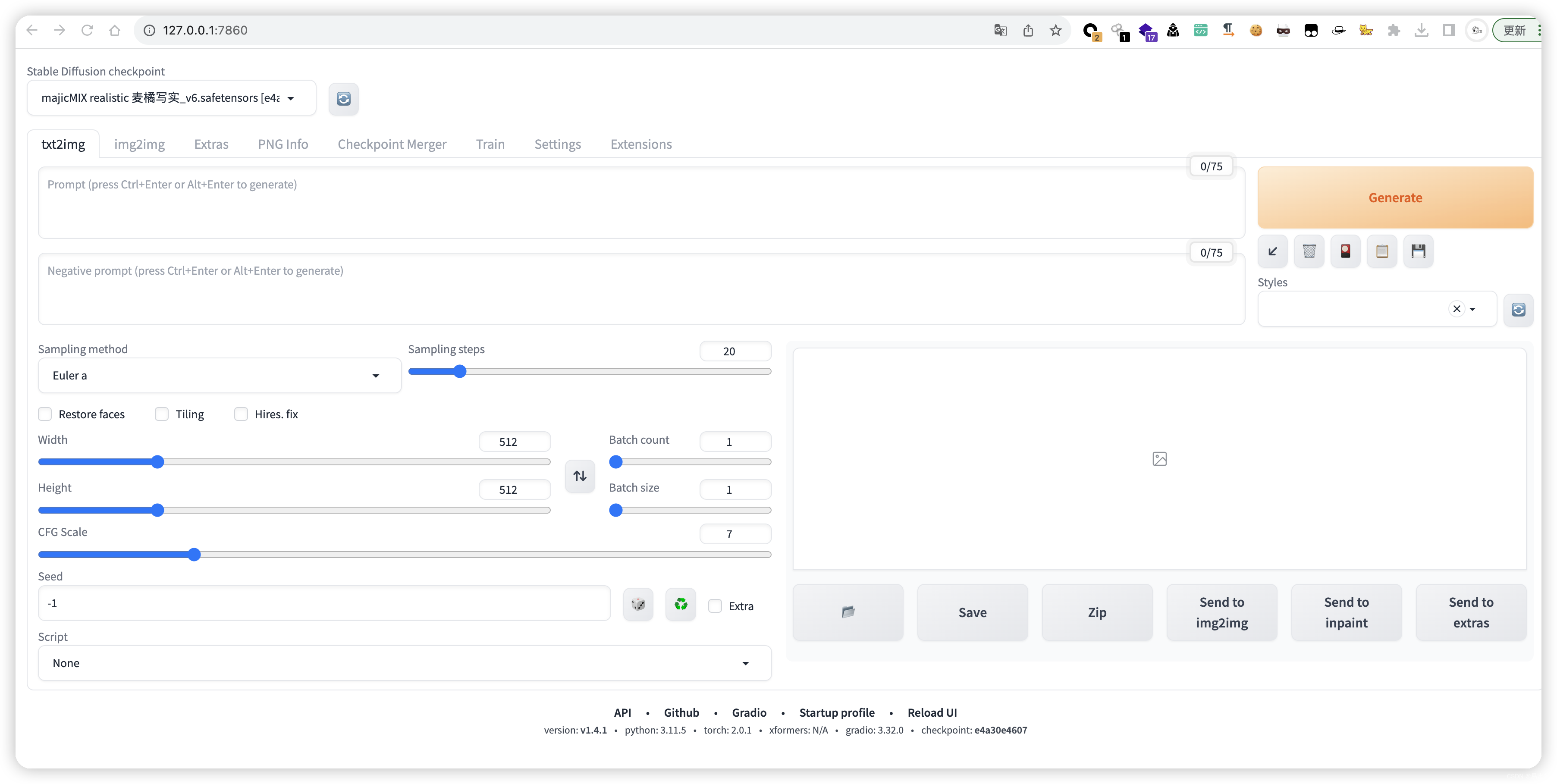This screenshot has width=1557, height=784.
Task: Open the extensions puzzle piece icon
Action: pos(1393,30)
